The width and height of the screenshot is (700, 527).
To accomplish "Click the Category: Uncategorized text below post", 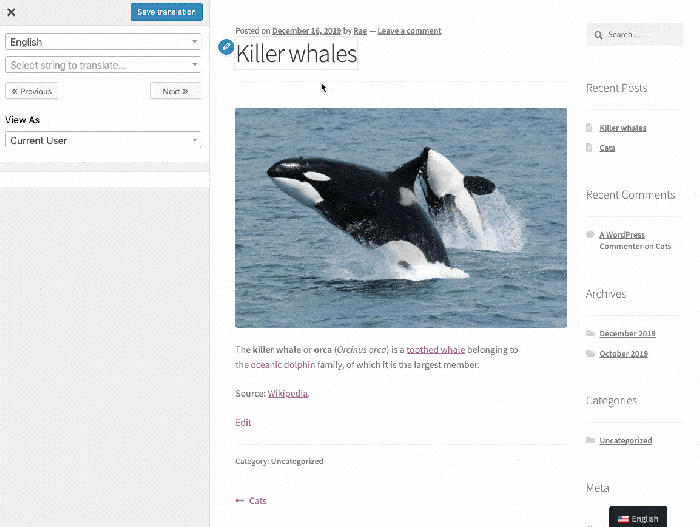I will (279, 461).
